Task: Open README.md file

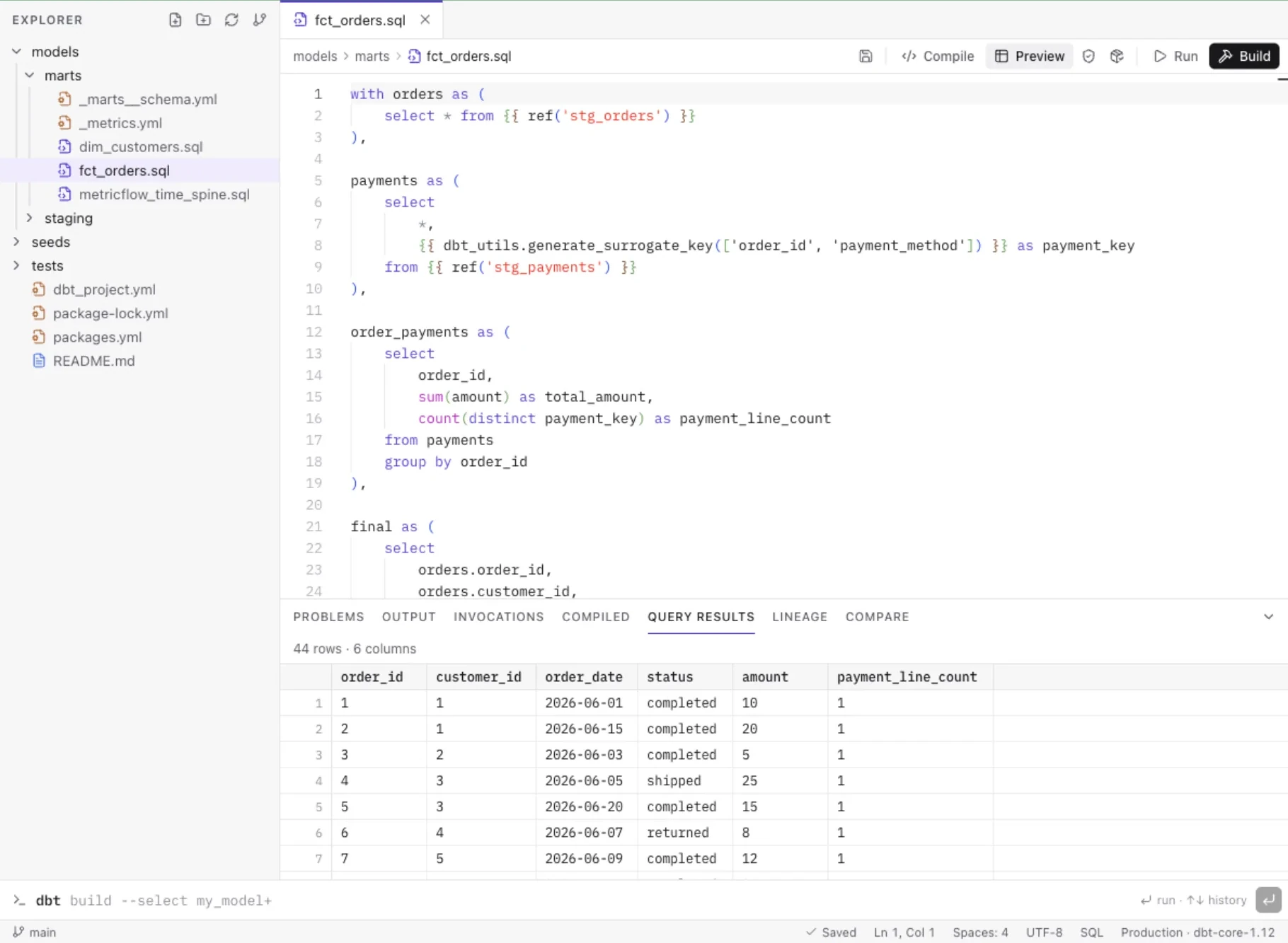Action: pos(139,361)
